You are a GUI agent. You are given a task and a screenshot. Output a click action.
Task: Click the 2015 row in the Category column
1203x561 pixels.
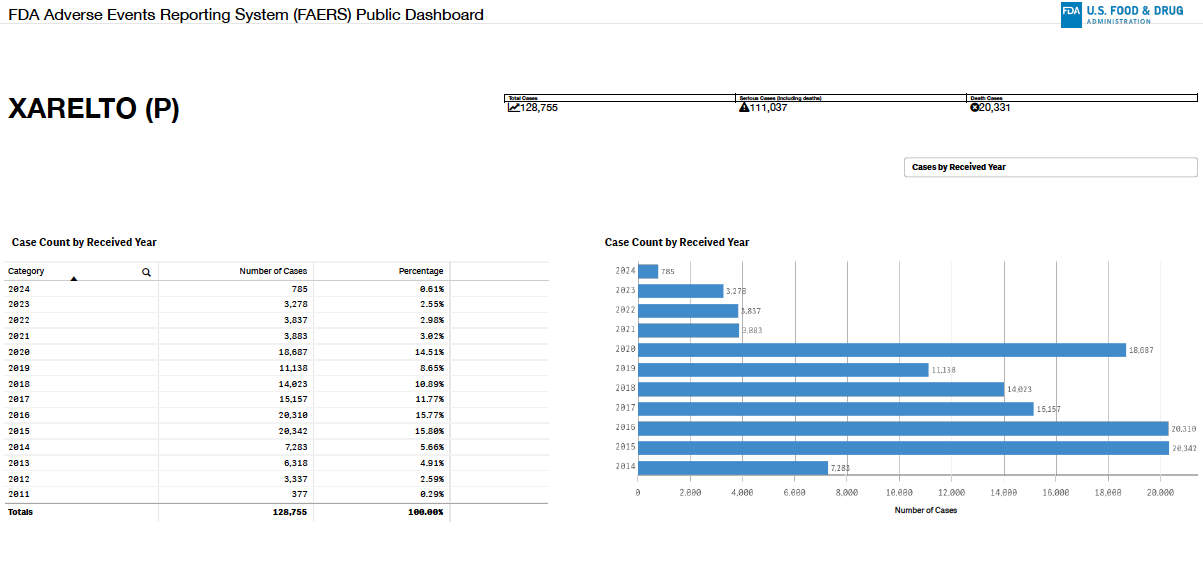tap(19, 431)
